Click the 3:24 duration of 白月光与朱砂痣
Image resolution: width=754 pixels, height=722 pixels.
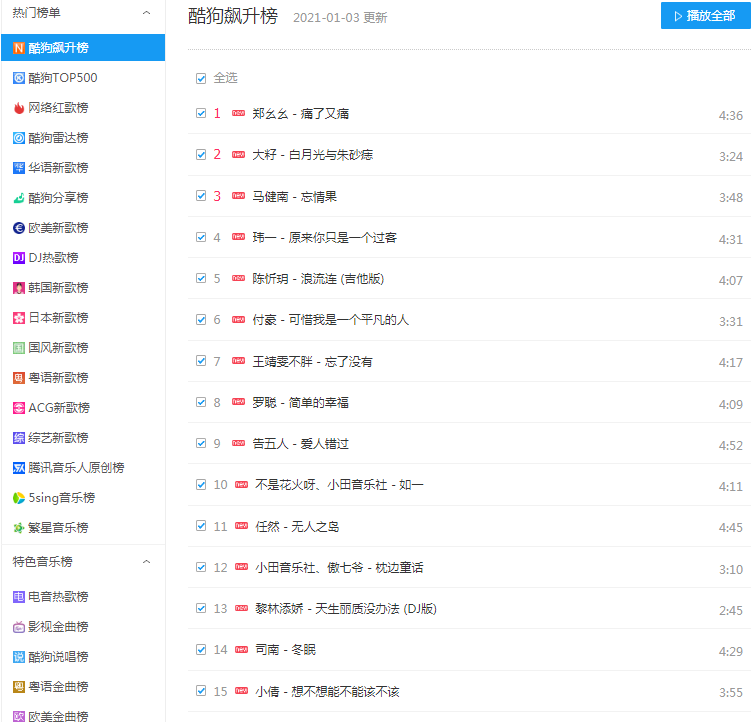click(730, 157)
